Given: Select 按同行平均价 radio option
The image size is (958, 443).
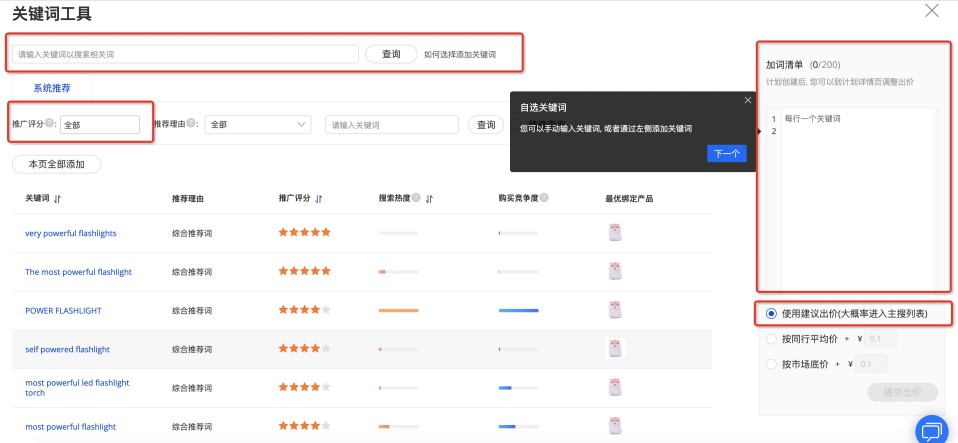Looking at the screenshot, I should (x=771, y=339).
